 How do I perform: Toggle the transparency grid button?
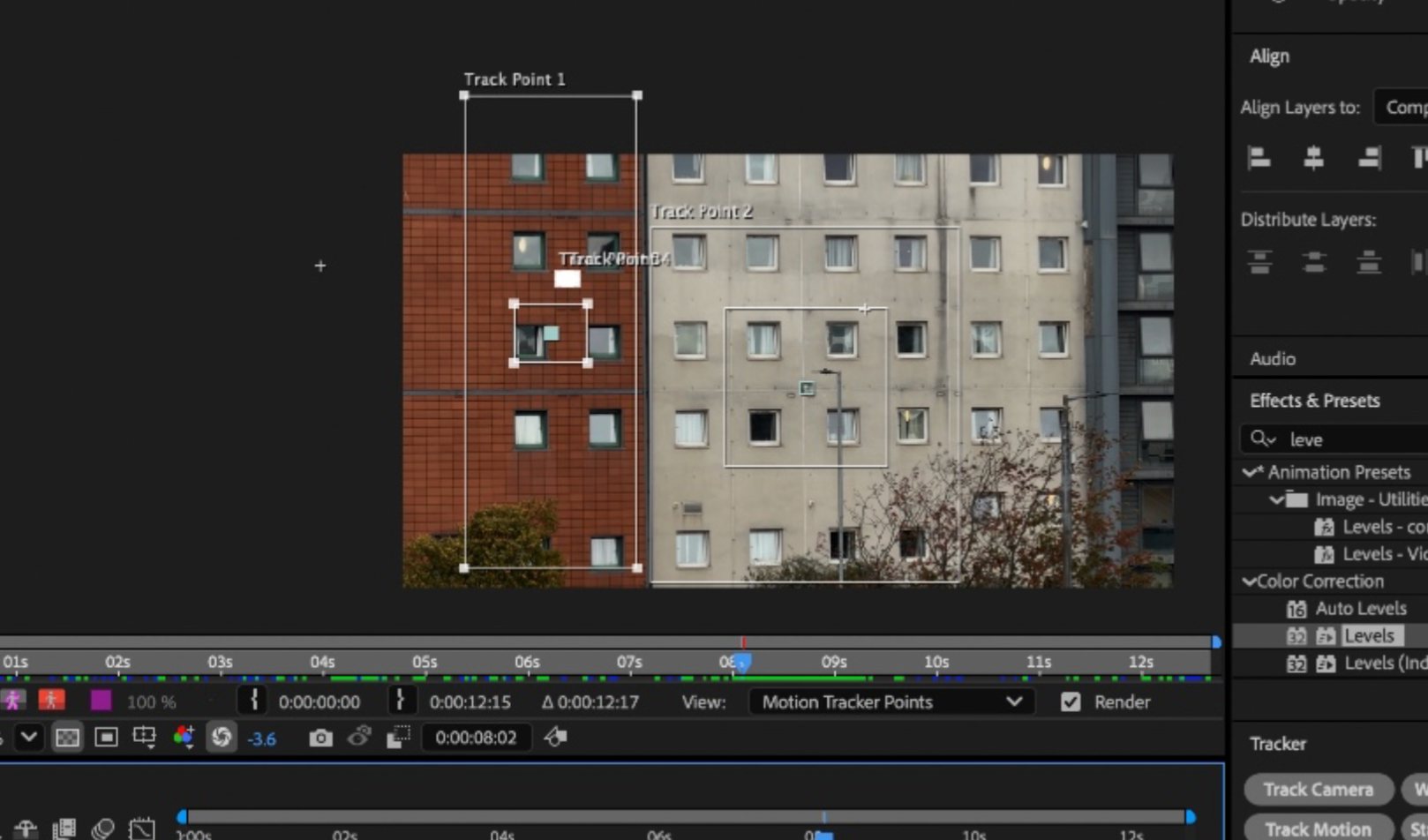(67, 737)
